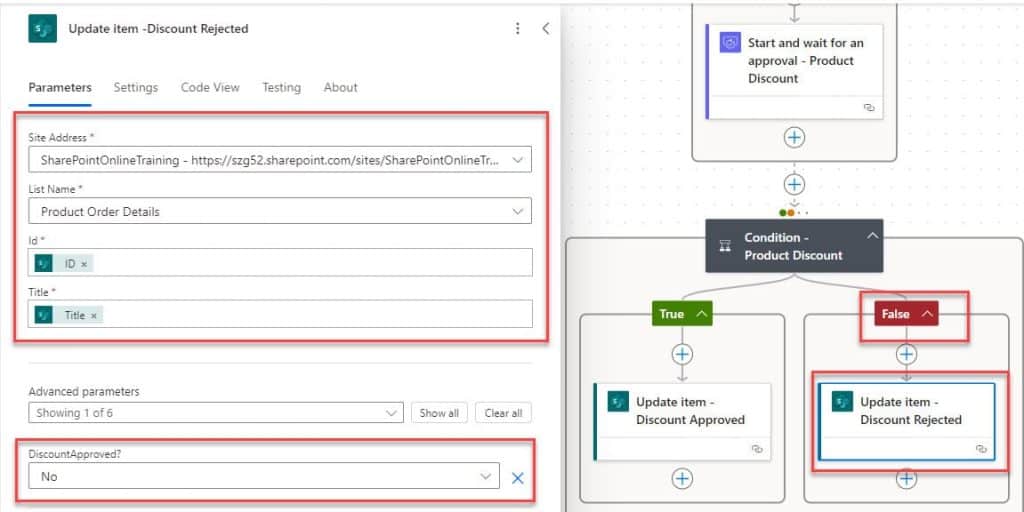The height and width of the screenshot is (512, 1024).
Task: Click the Id input field
Action: [x=280, y=263]
